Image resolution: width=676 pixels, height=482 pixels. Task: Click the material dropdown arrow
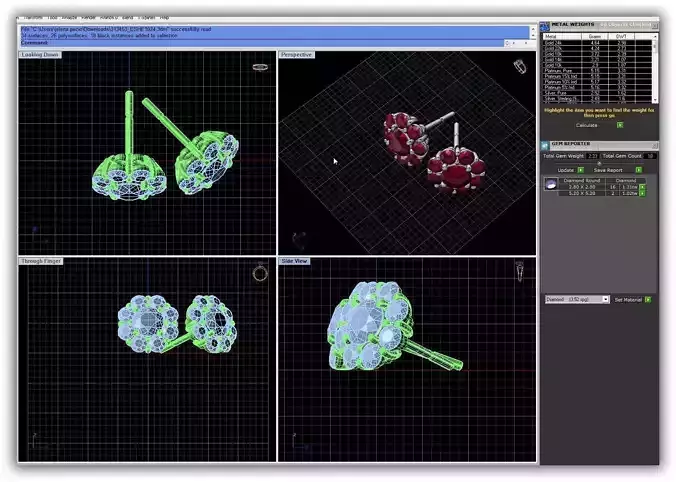coord(605,299)
